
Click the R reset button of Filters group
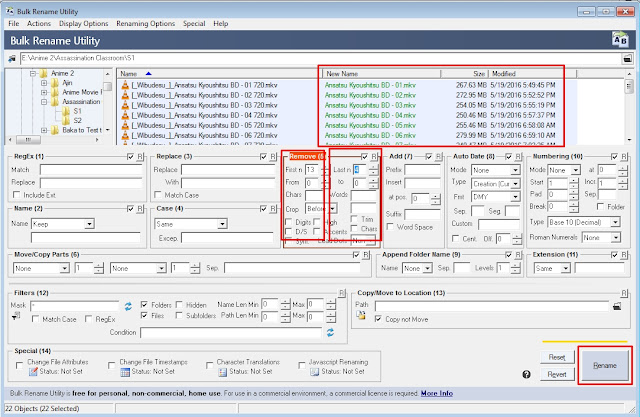(x=342, y=293)
